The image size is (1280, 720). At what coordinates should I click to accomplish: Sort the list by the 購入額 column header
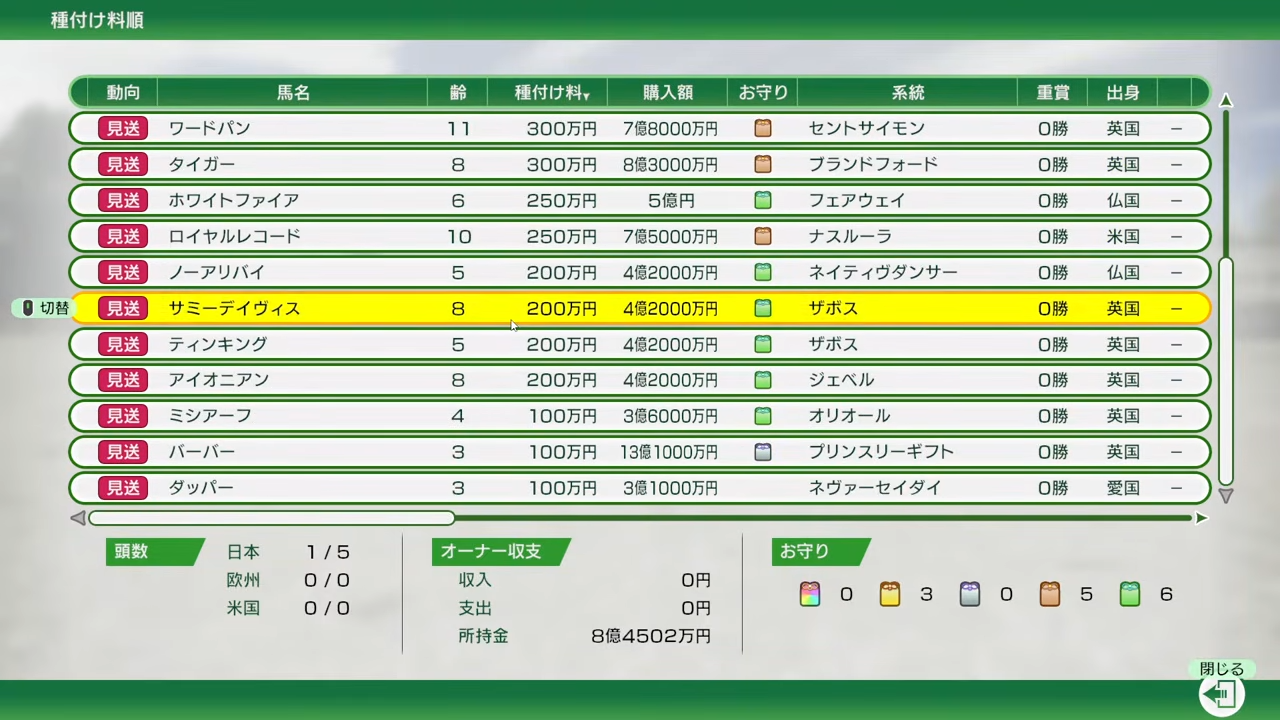(667, 93)
